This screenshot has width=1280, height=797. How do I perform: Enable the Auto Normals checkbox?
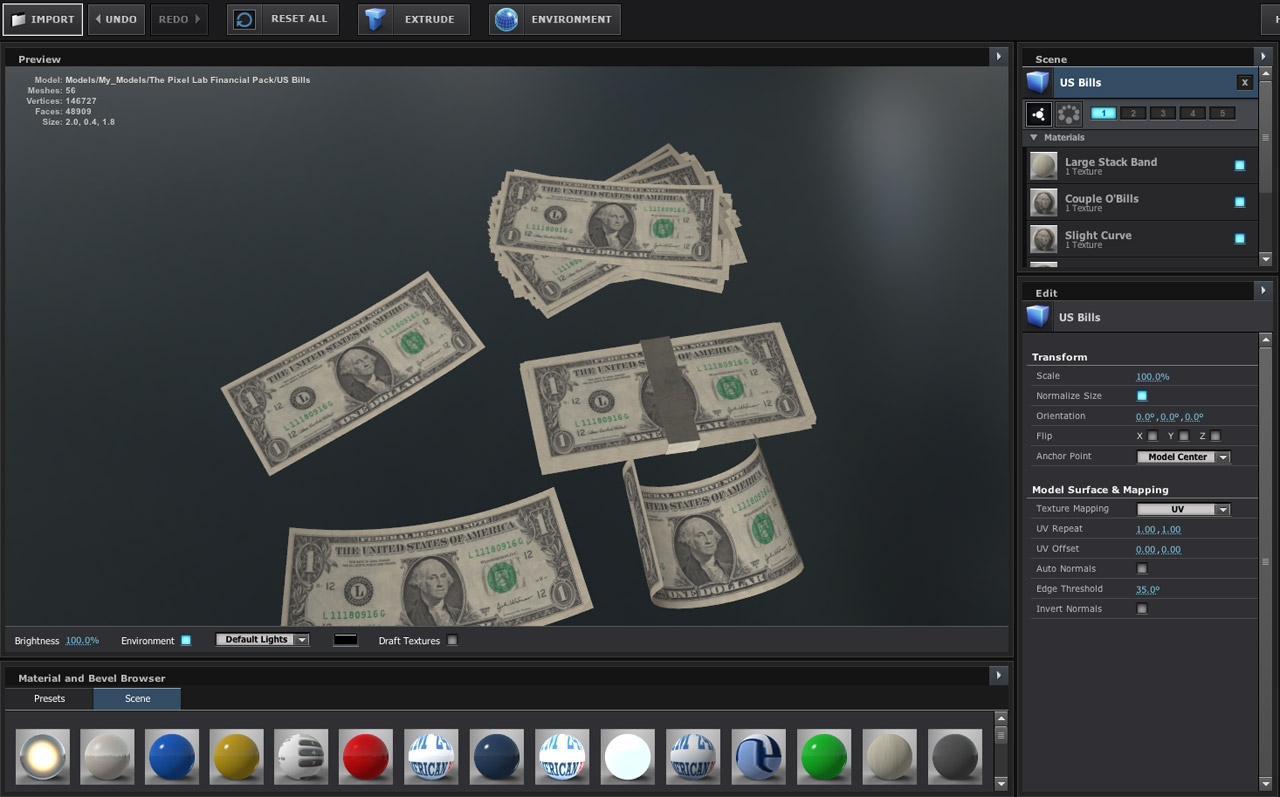(x=1142, y=569)
